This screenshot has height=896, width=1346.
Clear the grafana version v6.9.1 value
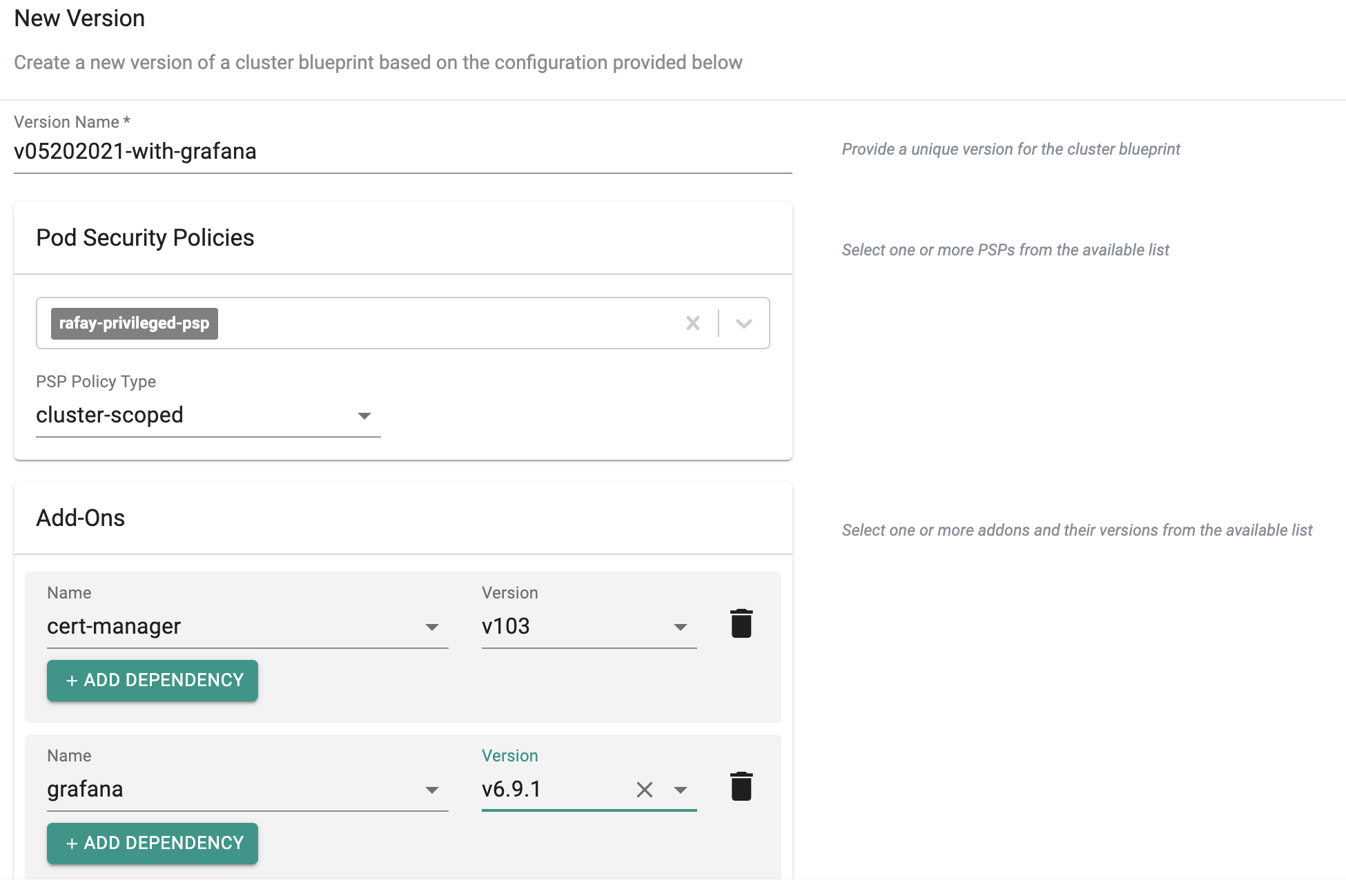pyautogui.click(x=645, y=790)
